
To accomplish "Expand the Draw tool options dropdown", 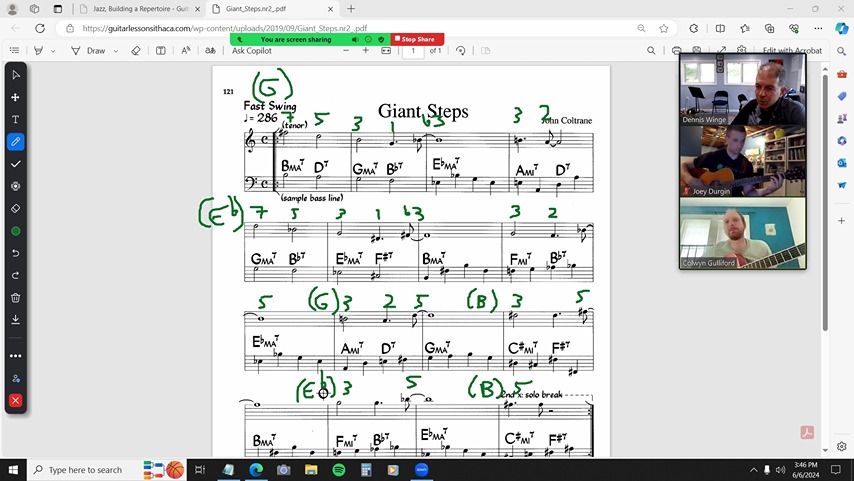I will [115, 50].
